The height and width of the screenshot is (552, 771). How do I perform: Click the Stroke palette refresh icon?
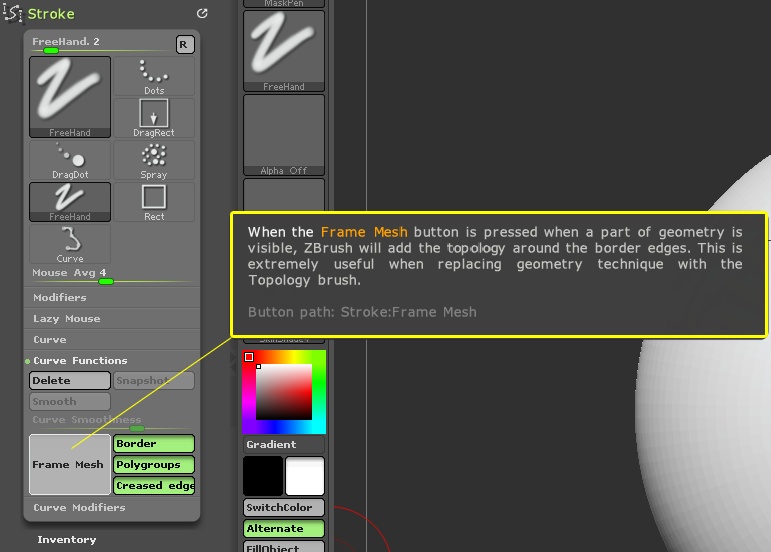click(x=202, y=13)
